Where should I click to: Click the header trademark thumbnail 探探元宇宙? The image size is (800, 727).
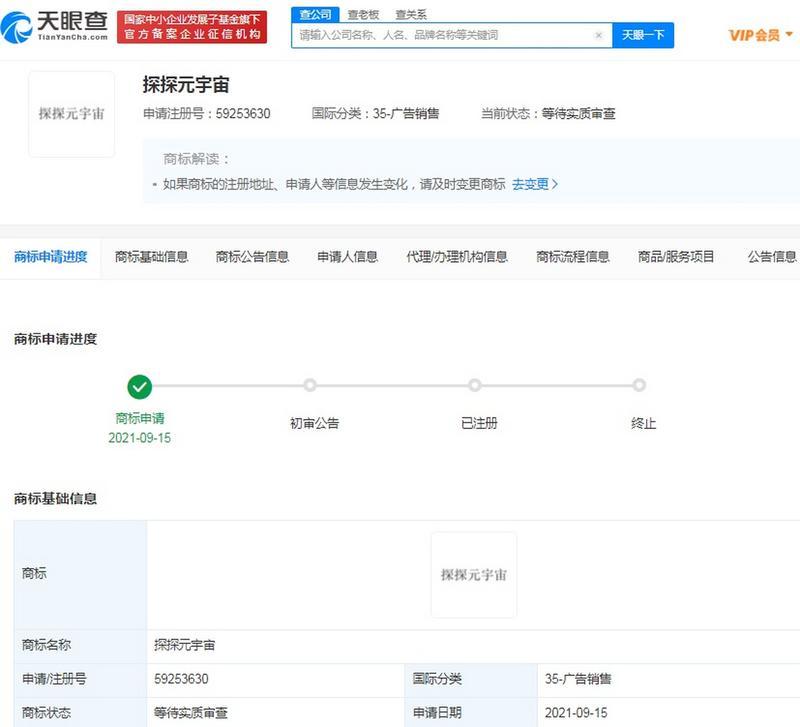tap(71, 114)
